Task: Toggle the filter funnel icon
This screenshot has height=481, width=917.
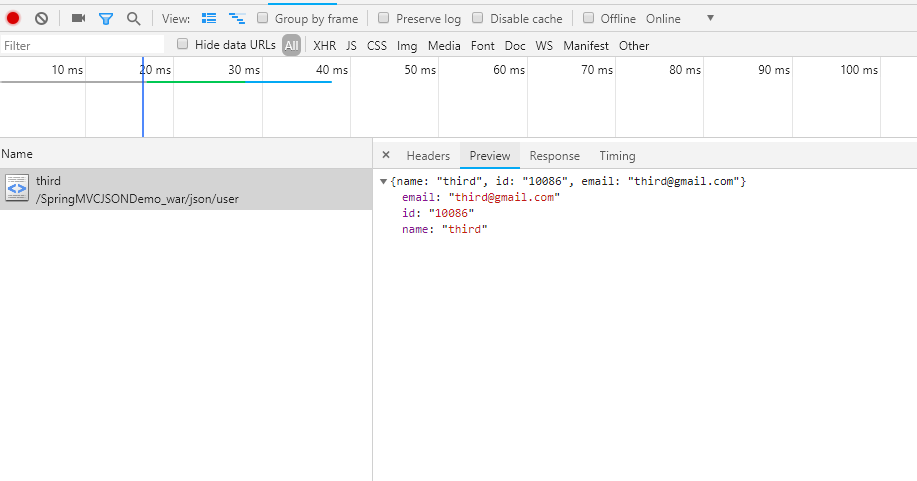Action: coord(105,18)
